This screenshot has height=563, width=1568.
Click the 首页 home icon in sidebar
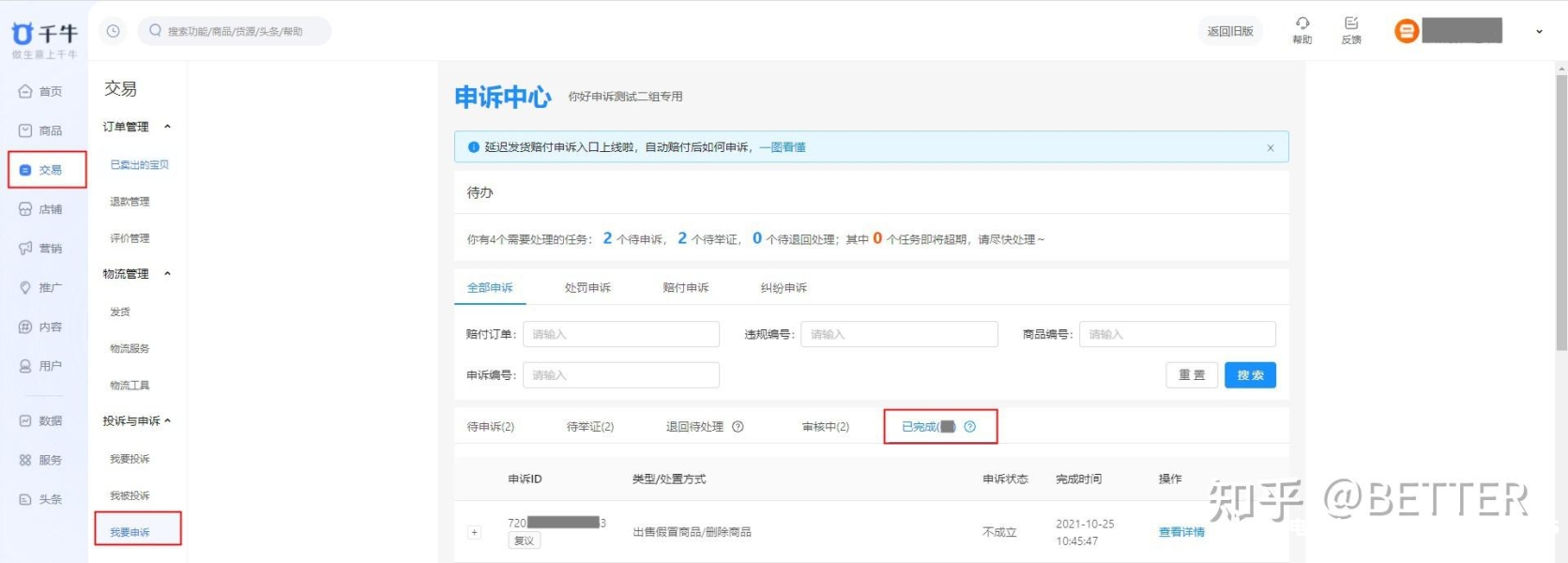[25, 91]
